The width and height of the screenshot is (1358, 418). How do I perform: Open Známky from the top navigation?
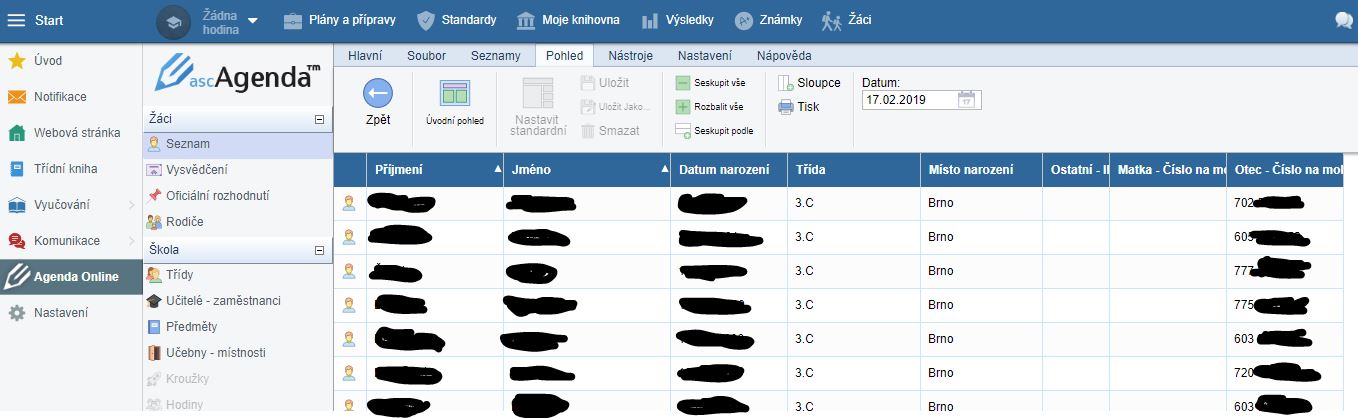click(x=743, y=20)
